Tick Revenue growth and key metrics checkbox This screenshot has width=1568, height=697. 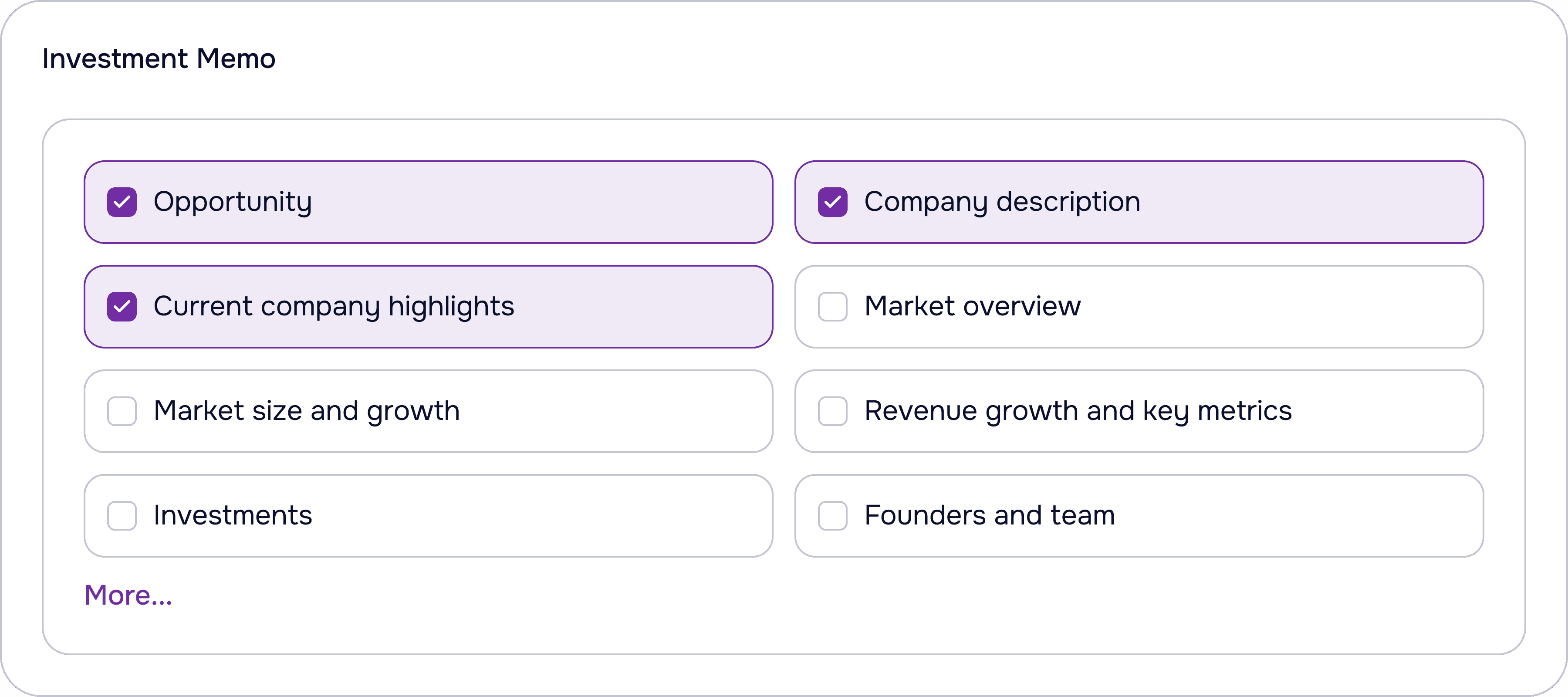pyautogui.click(x=832, y=412)
